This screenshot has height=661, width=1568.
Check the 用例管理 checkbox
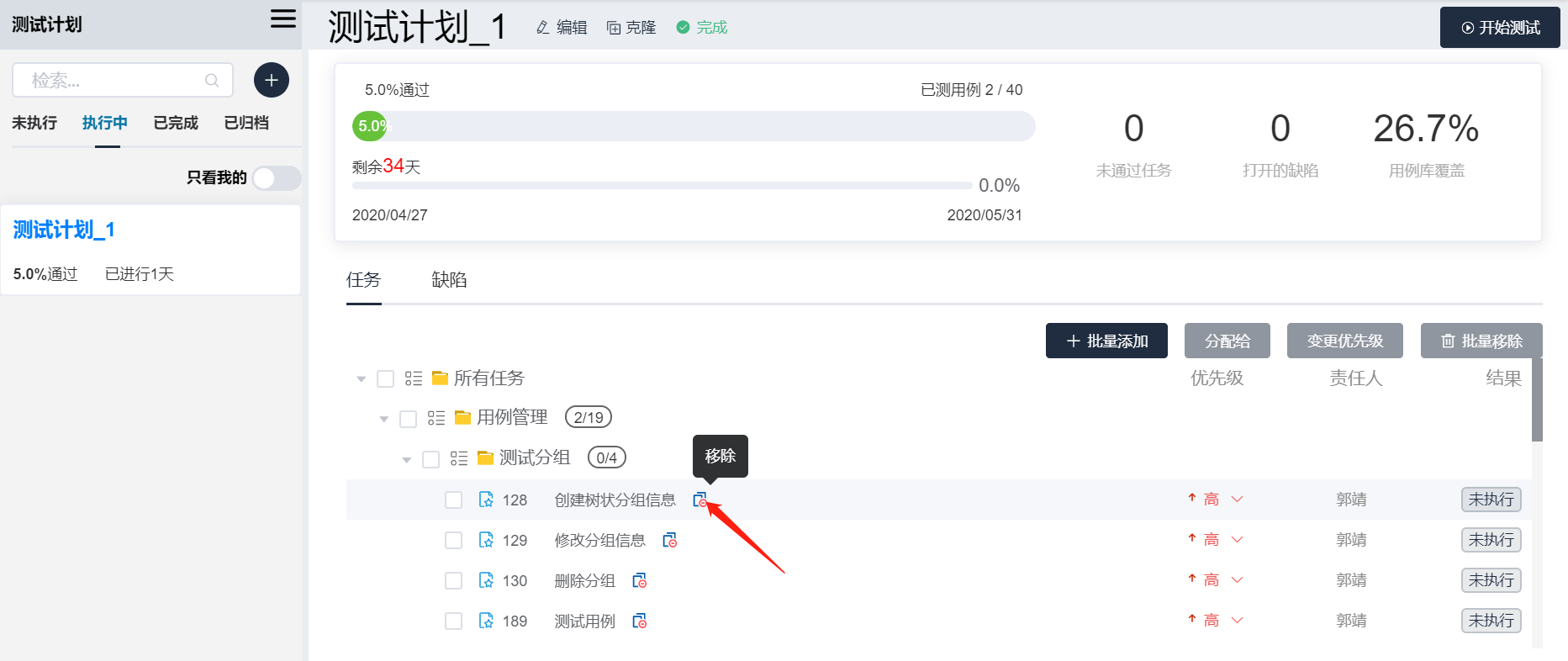(408, 419)
